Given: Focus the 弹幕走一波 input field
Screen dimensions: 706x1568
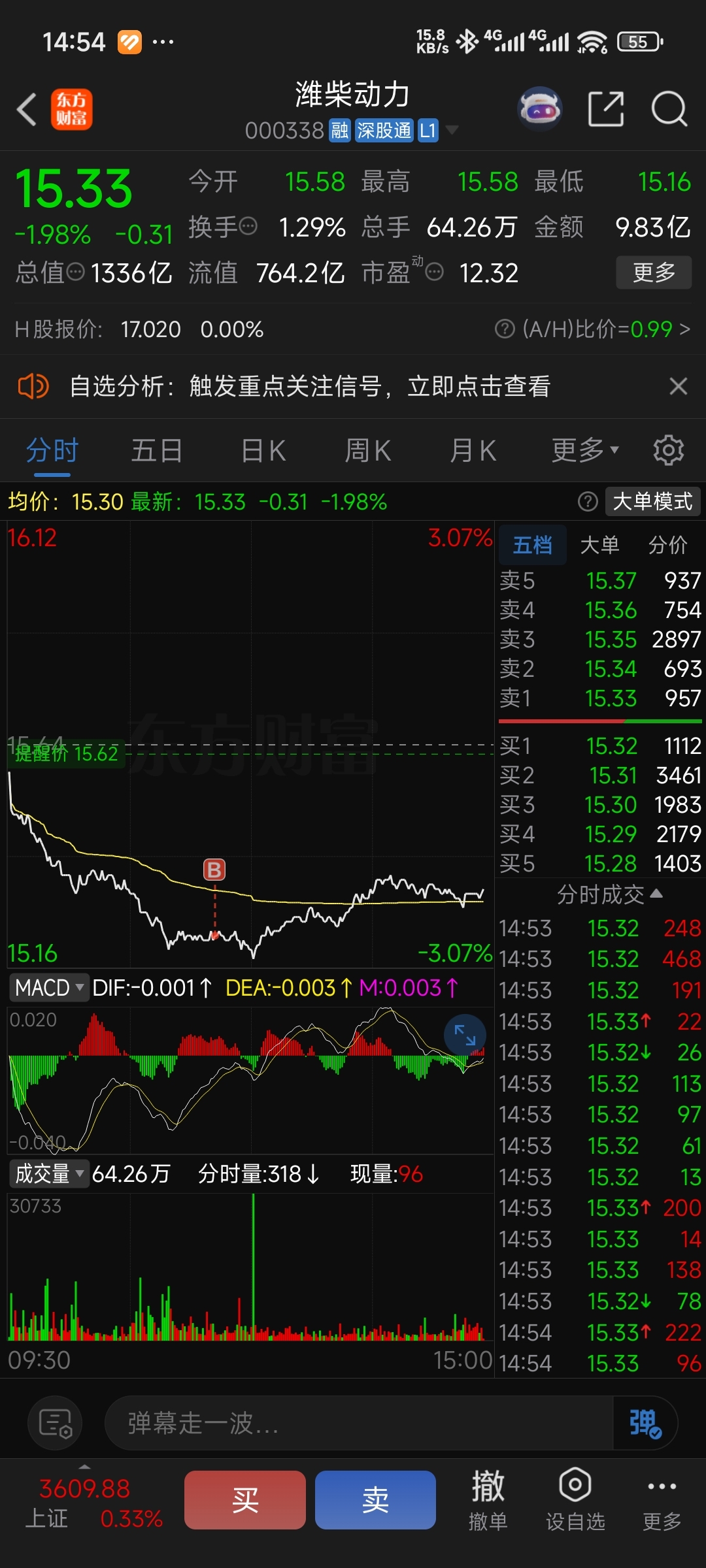Looking at the screenshot, I should coord(360,1422).
